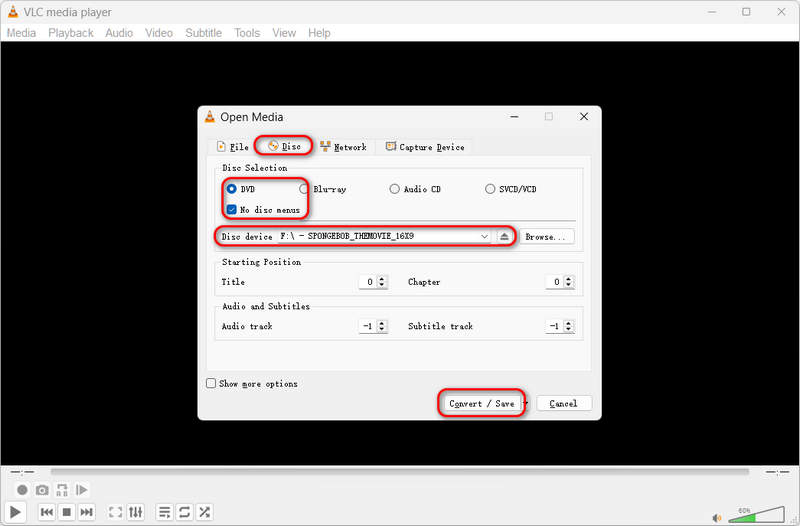Select the SVCD/VCD radio button
This screenshot has width=800, height=526.
coord(490,189)
